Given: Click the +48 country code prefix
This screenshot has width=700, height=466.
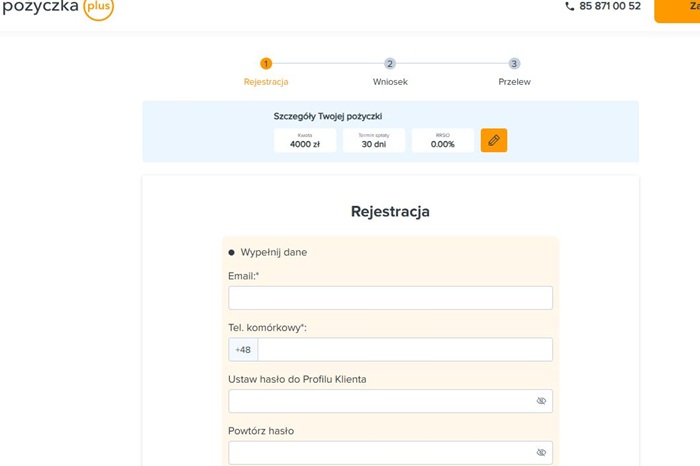Looking at the screenshot, I should tap(243, 350).
